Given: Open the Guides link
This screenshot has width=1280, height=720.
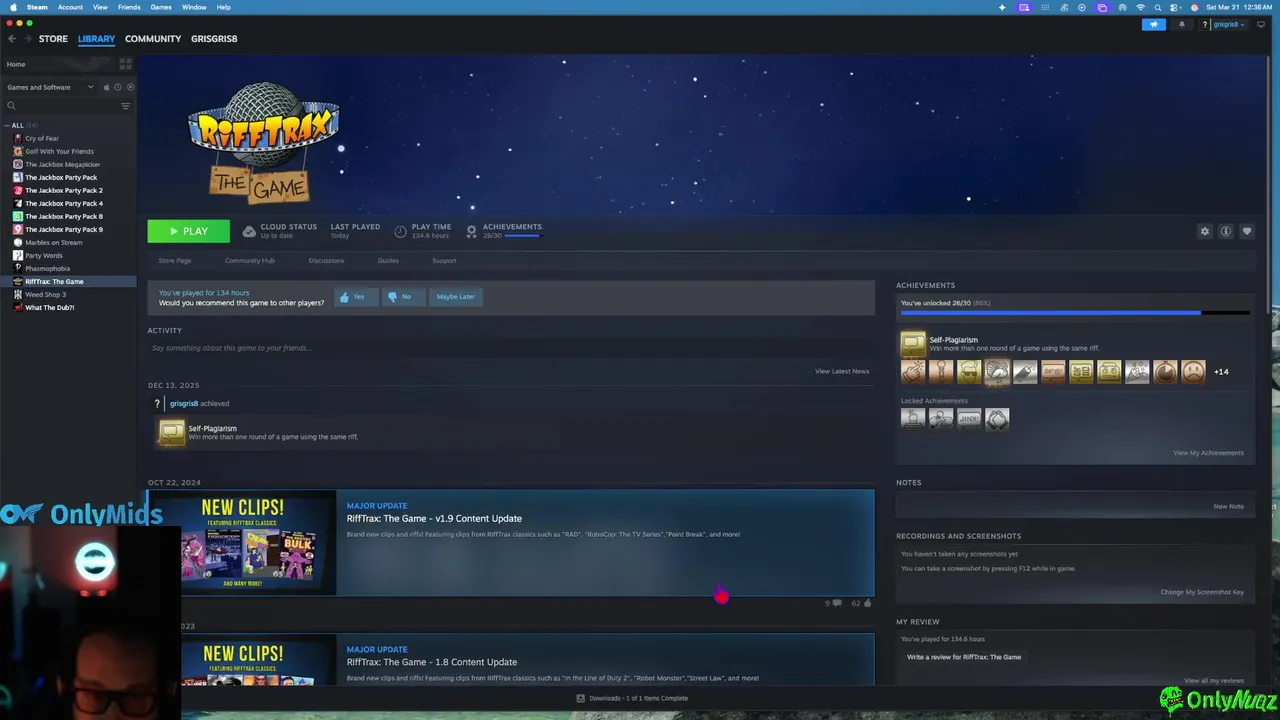Looking at the screenshot, I should [388, 261].
